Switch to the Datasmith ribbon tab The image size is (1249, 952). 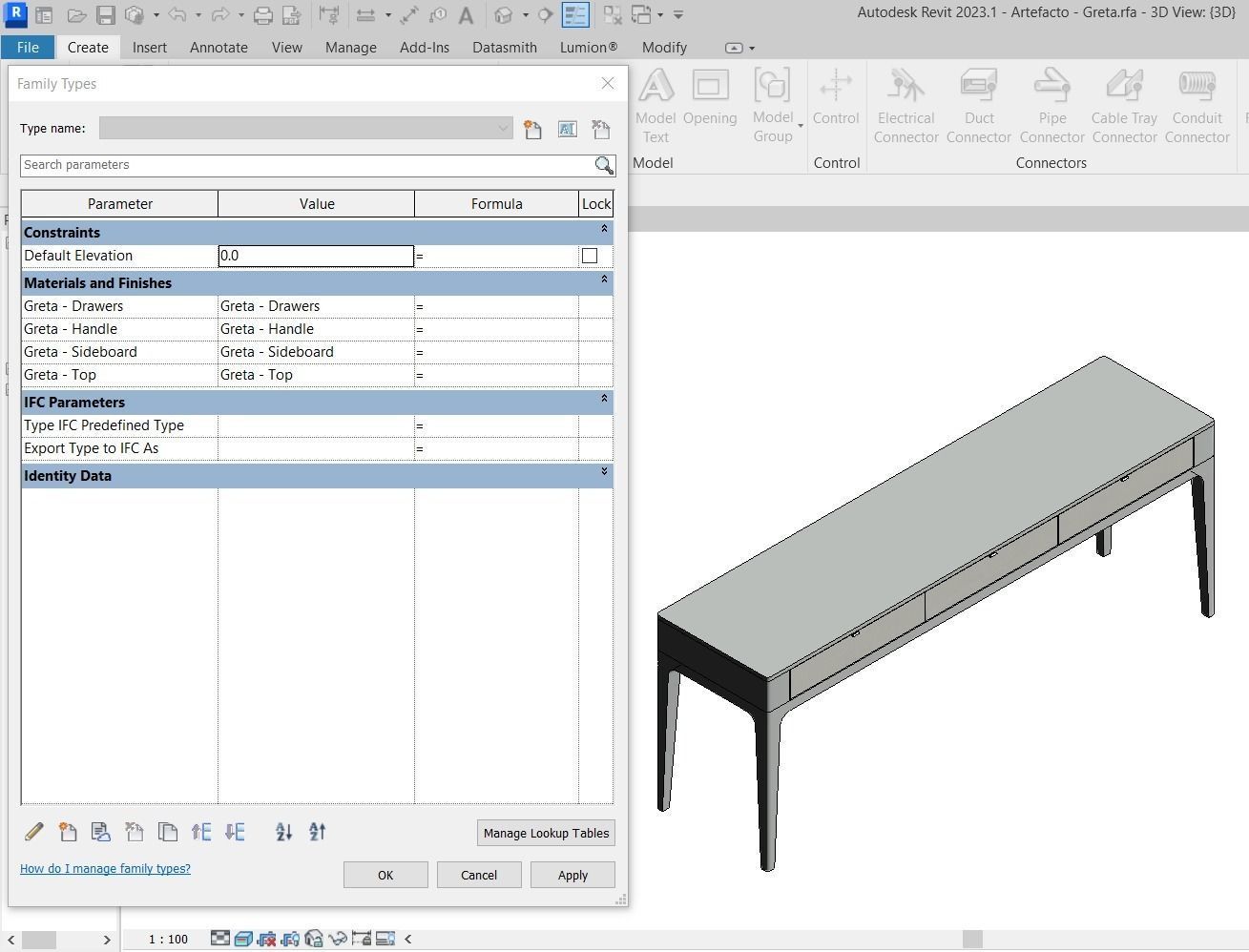point(505,47)
